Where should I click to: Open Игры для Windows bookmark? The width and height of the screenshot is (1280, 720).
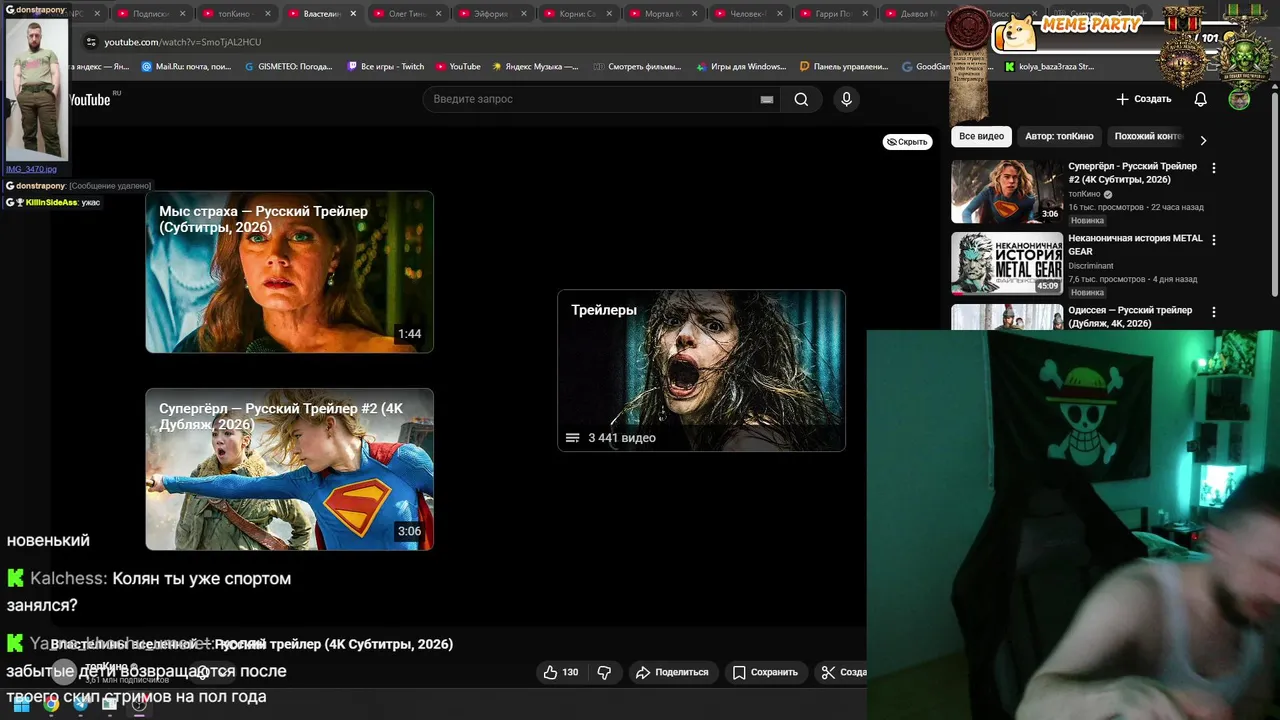[x=741, y=67]
